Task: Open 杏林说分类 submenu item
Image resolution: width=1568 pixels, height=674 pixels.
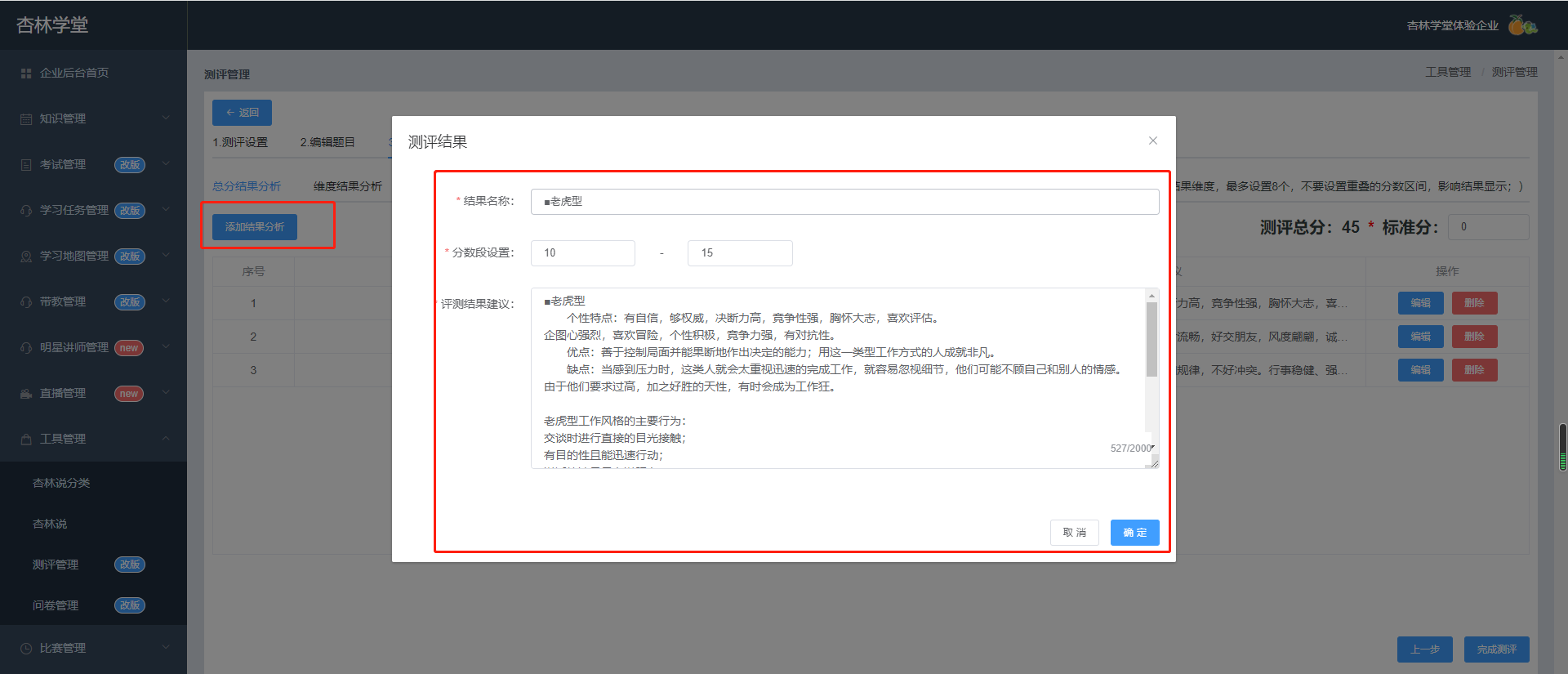Action: click(61, 483)
